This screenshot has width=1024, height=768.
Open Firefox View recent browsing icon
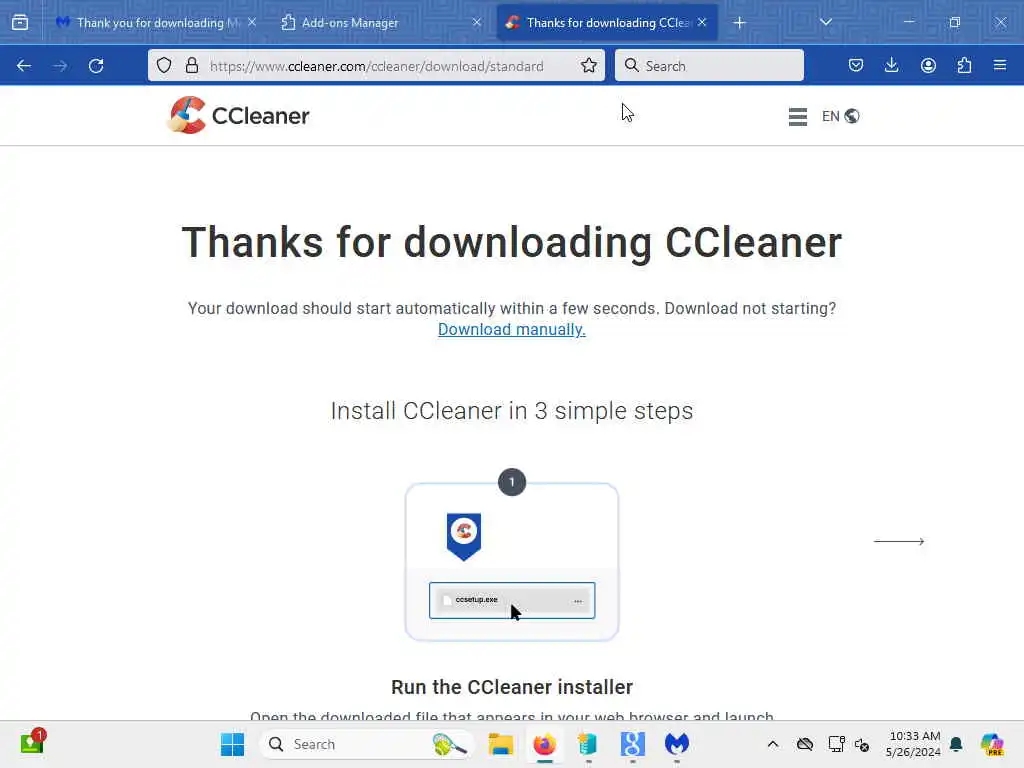tap(20, 22)
